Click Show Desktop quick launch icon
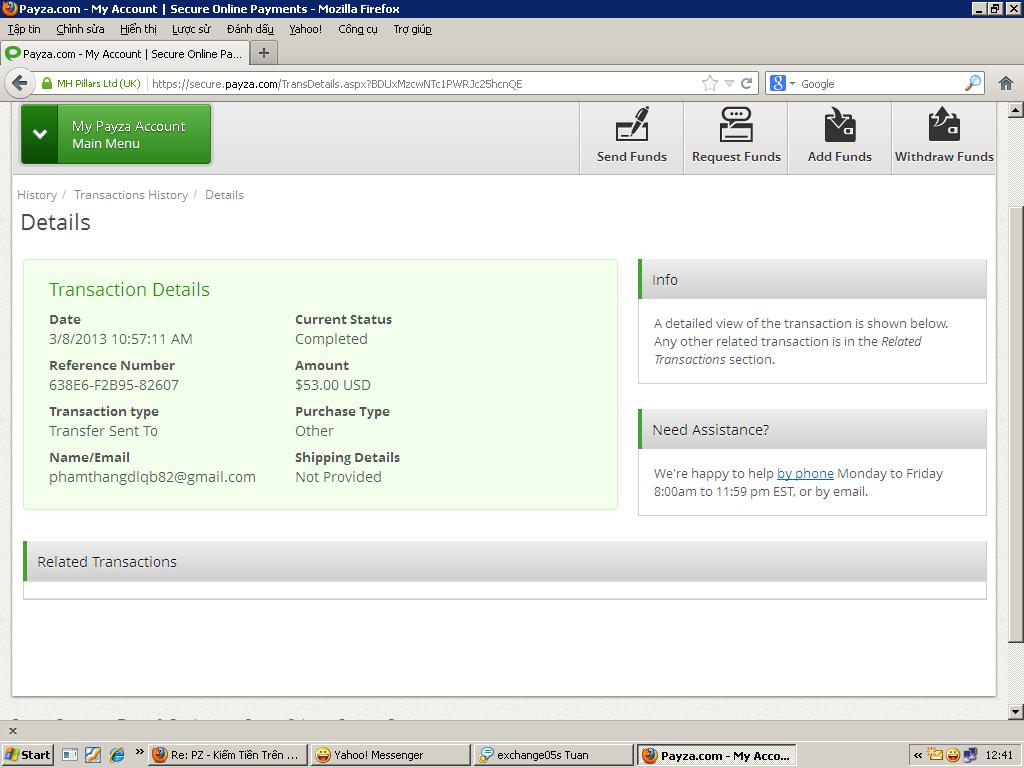1024x768 pixels. pos(70,755)
